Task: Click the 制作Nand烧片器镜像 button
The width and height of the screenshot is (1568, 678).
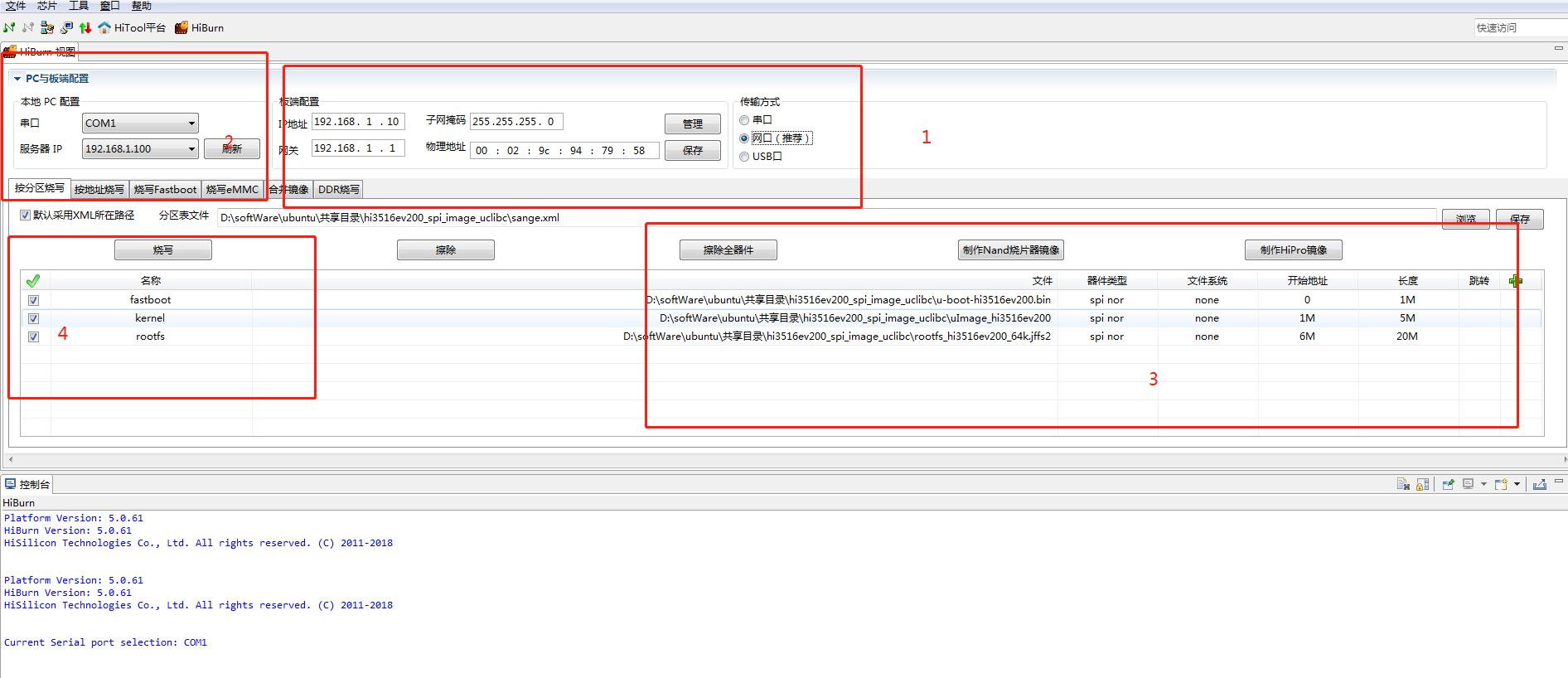Action: click(x=1011, y=249)
